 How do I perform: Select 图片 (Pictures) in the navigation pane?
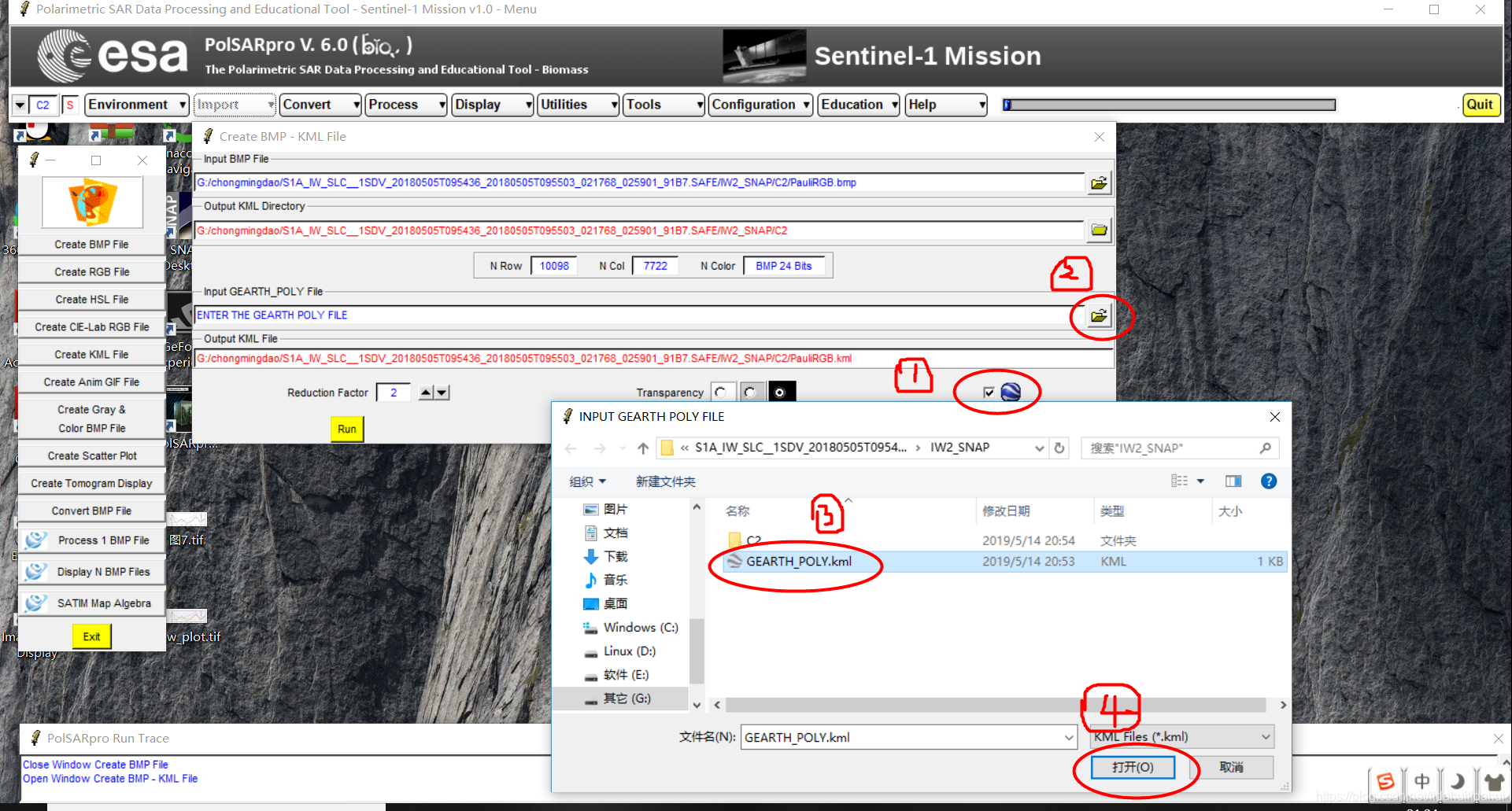pos(605,510)
